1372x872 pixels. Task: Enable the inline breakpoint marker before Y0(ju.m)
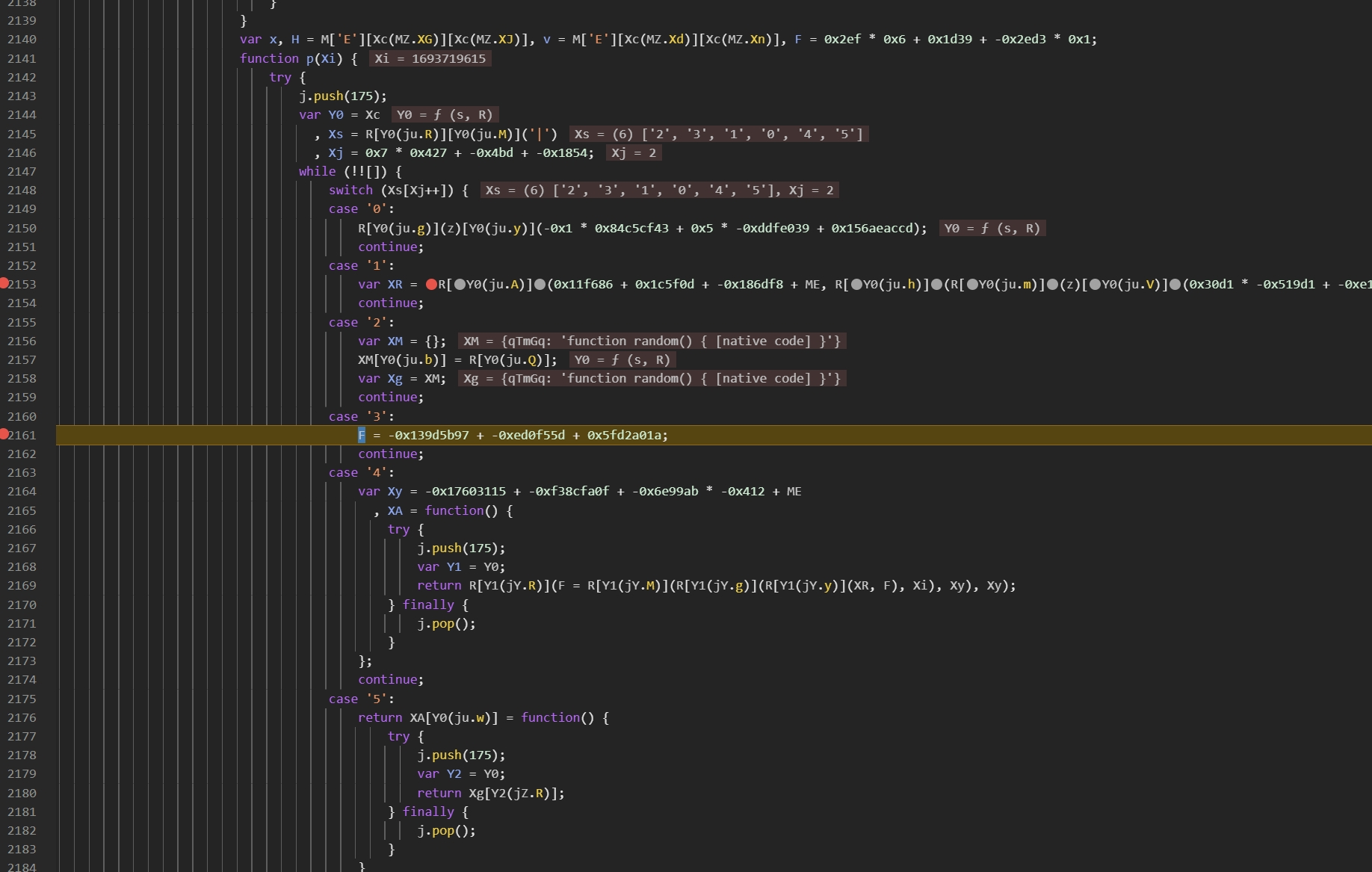pyautogui.click(x=971, y=285)
